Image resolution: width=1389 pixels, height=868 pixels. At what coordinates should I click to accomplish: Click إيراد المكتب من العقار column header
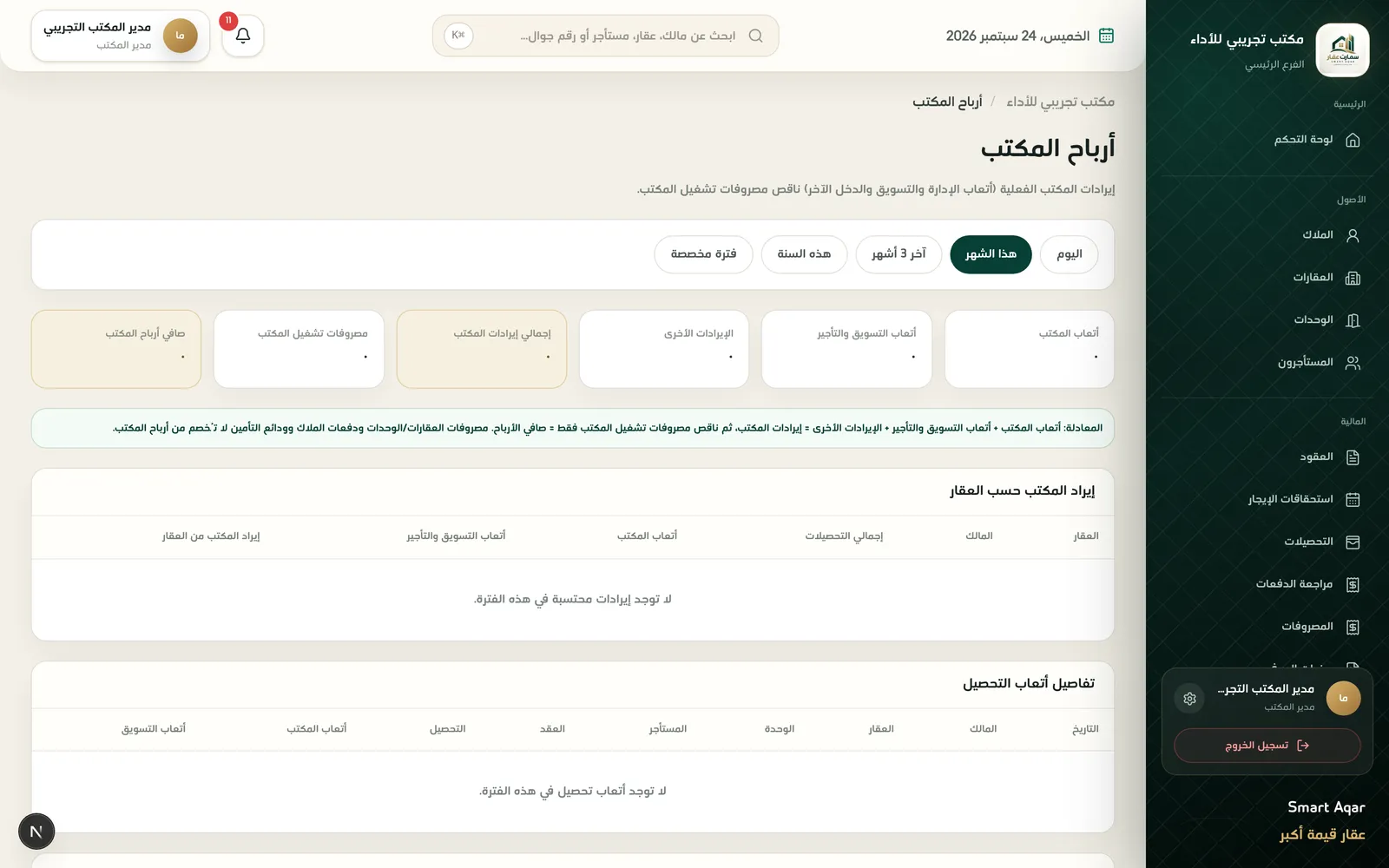click(x=211, y=536)
